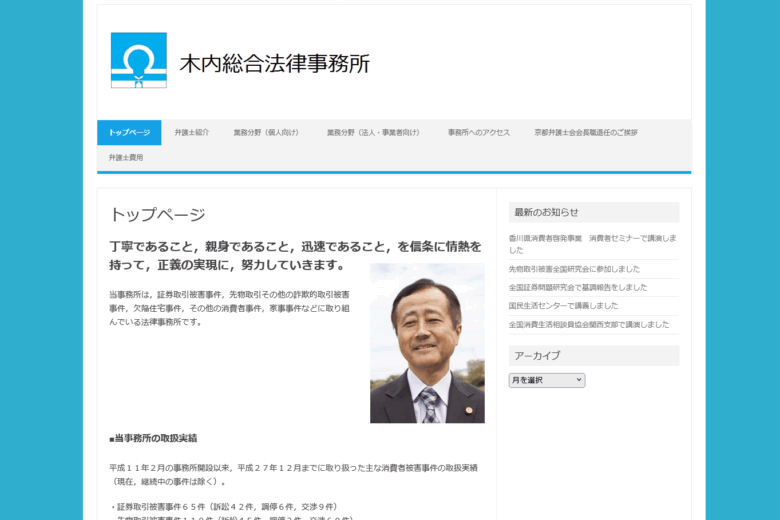Open 国民生活センターで講義しました link

(563, 305)
